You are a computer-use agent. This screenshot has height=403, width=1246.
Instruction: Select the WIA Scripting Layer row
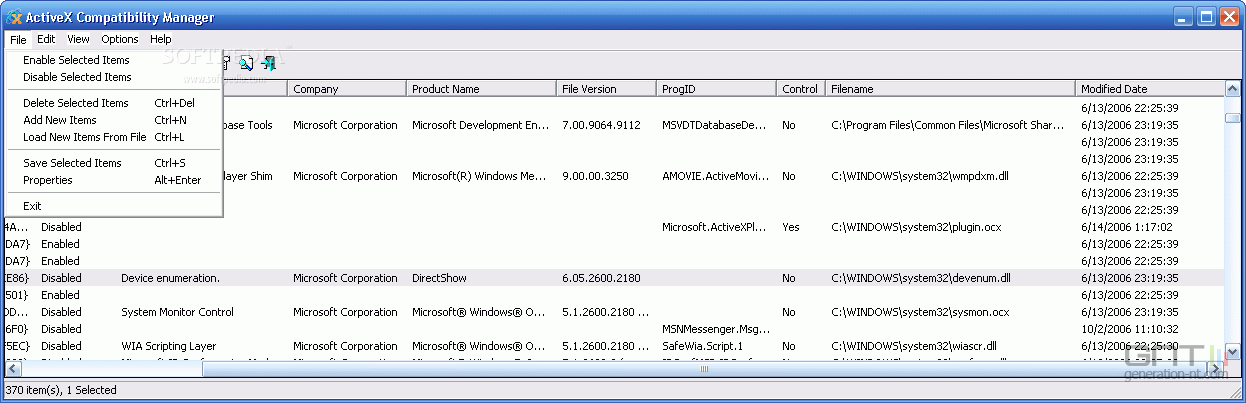pos(614,346)
